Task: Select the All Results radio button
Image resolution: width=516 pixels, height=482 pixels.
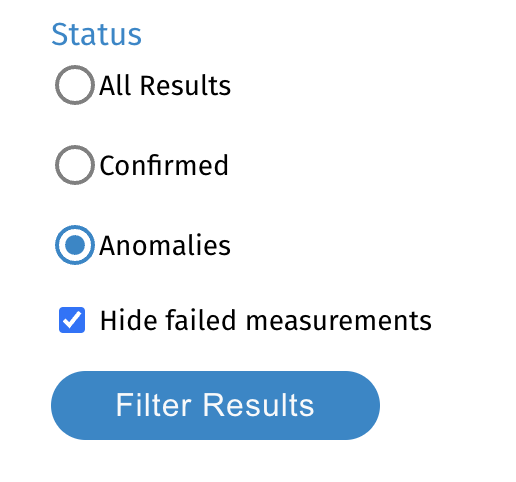Action: pyautogui.click(x=75, y=85)
